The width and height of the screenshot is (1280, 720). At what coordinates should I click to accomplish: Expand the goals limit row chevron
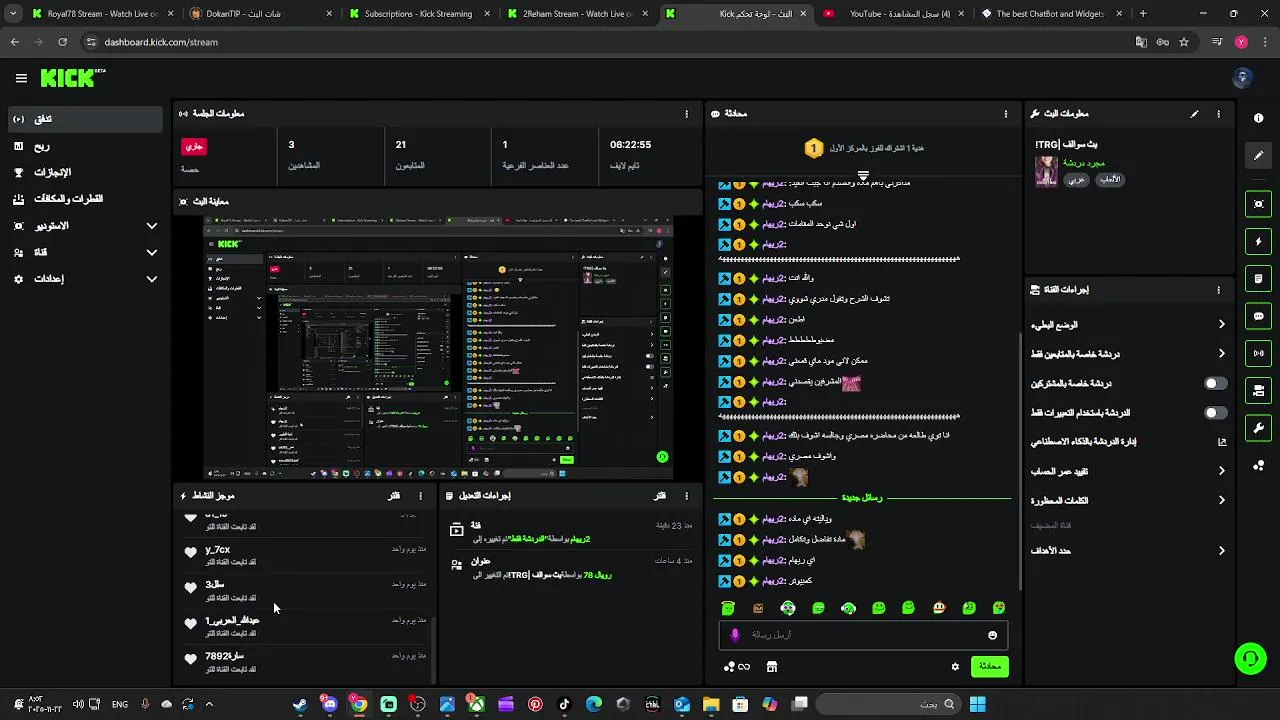[1221, 551]
